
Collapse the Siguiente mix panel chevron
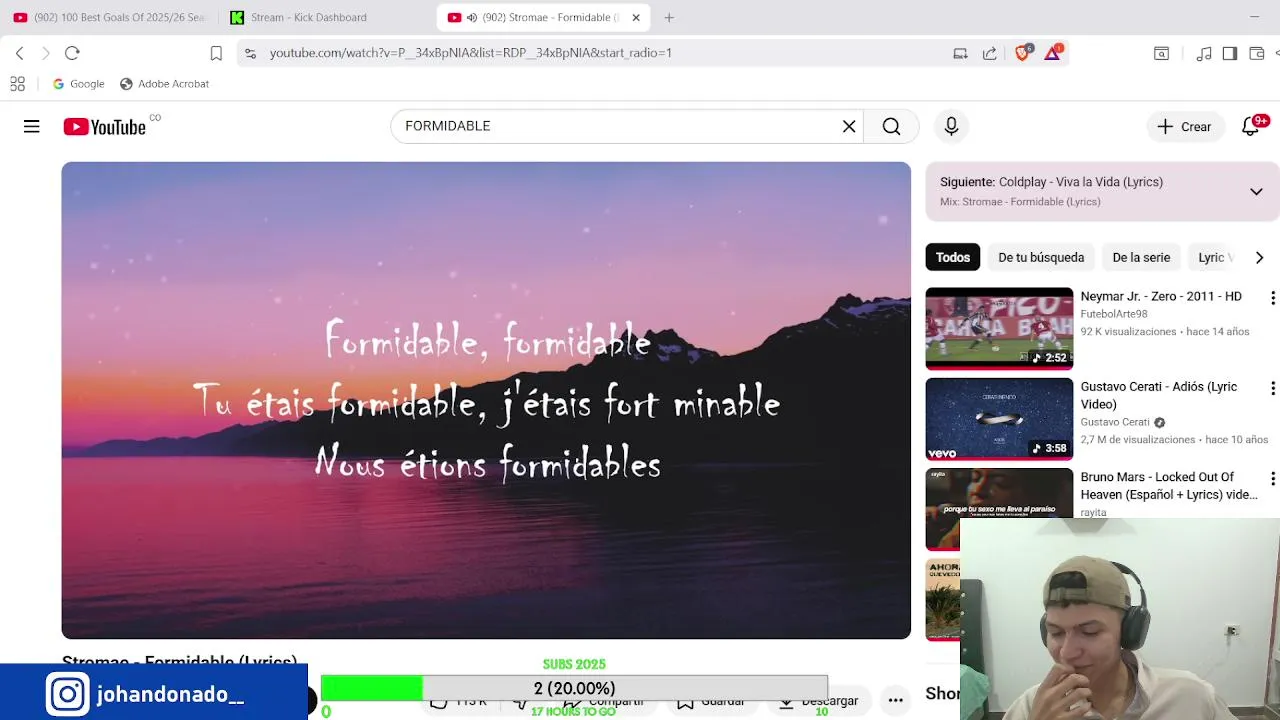click(x=1256, y=191)
